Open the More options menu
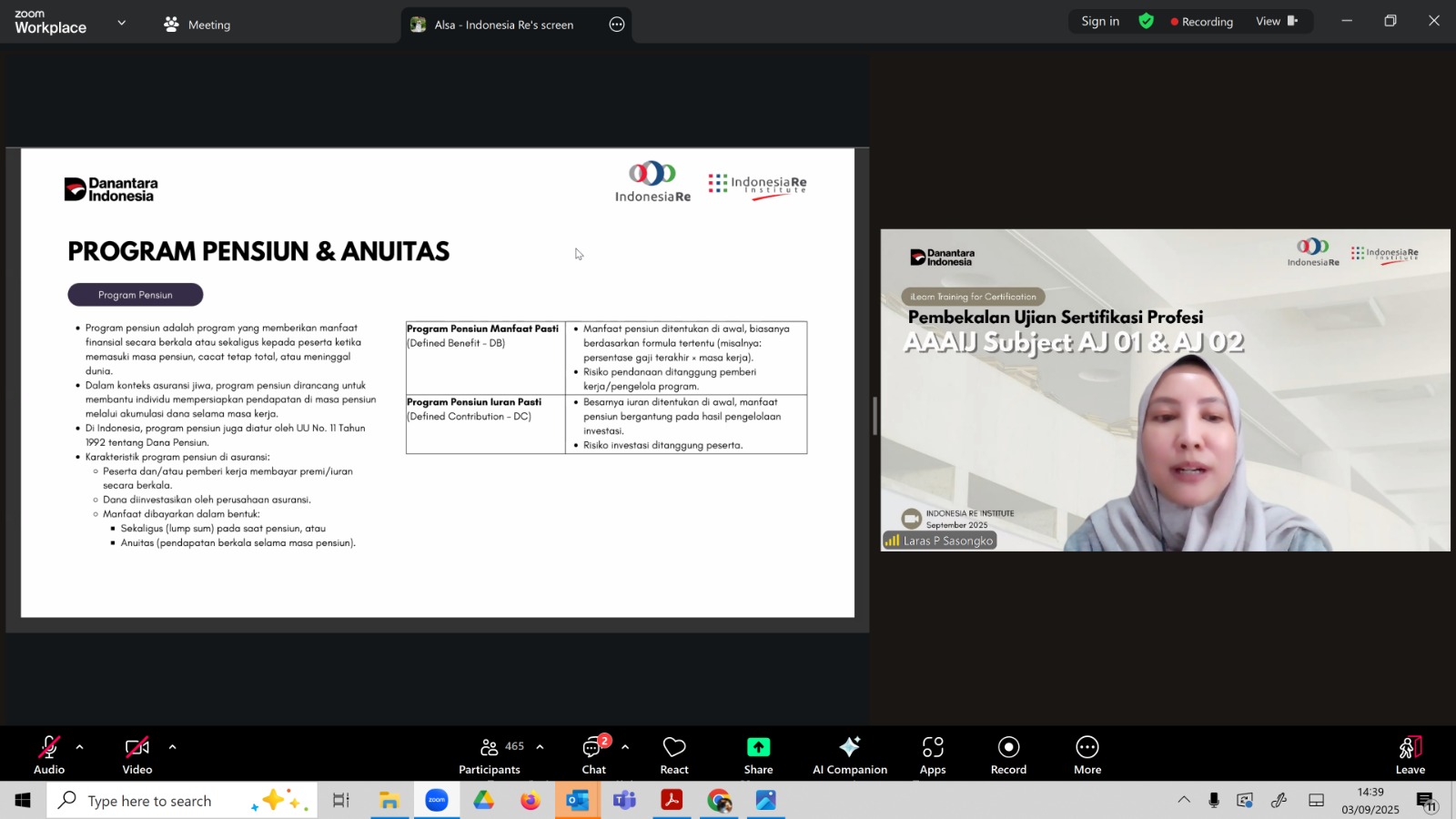The image size is (1456, 819). tap(1087, 754)
